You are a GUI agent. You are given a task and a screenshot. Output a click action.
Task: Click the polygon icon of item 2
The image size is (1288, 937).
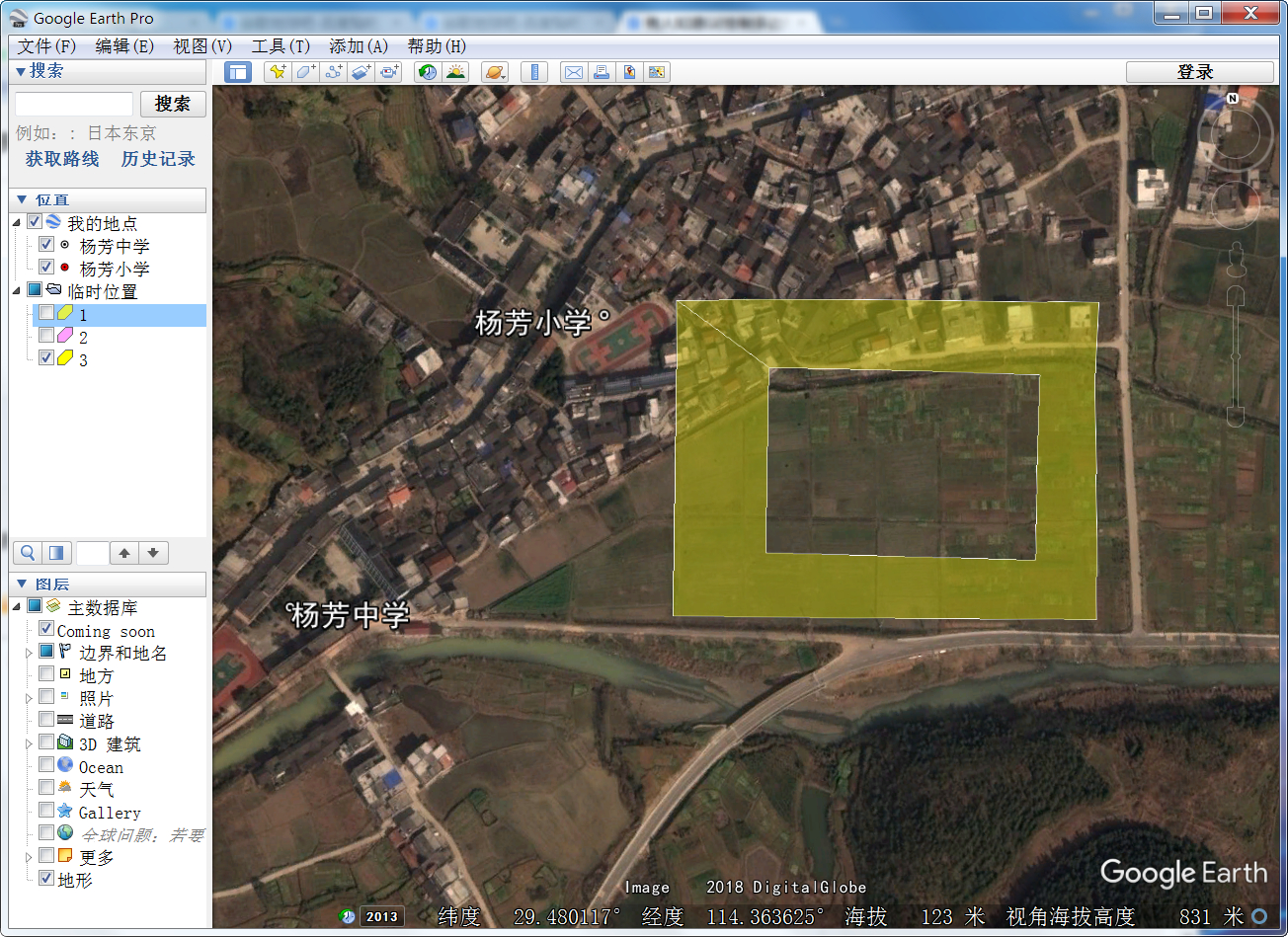click(64, 336)
